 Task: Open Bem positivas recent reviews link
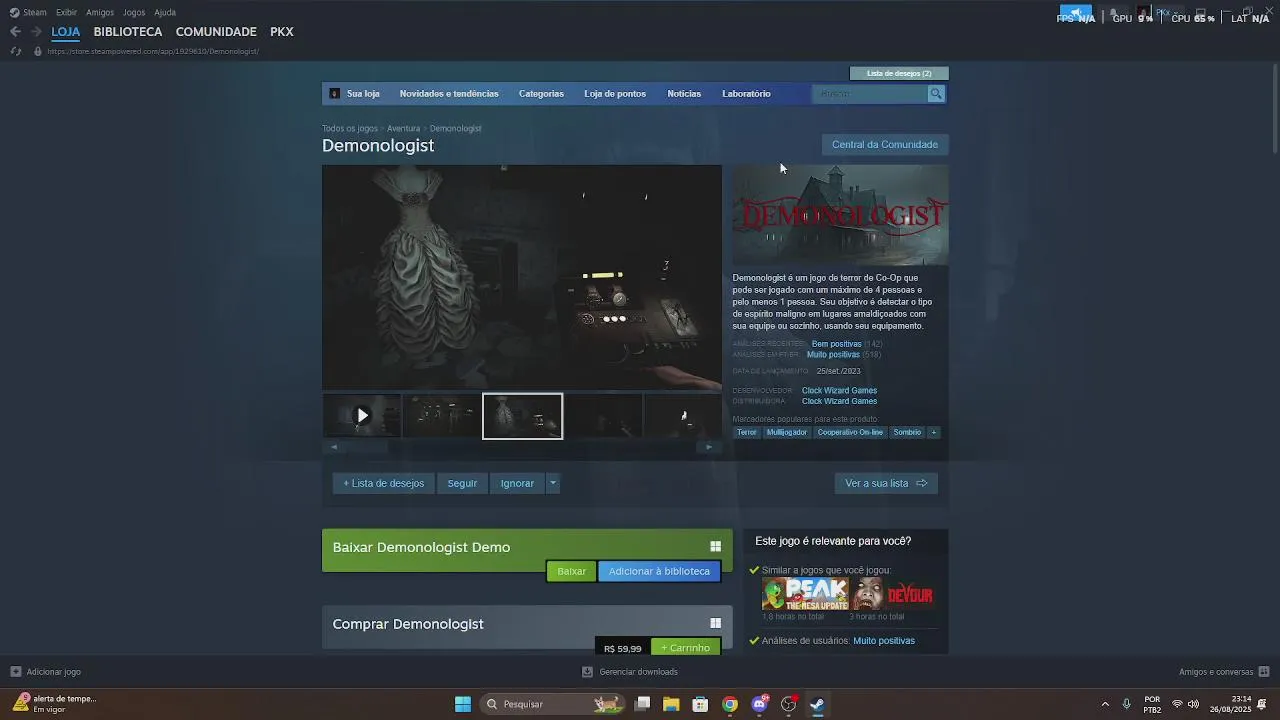(836, 344)
